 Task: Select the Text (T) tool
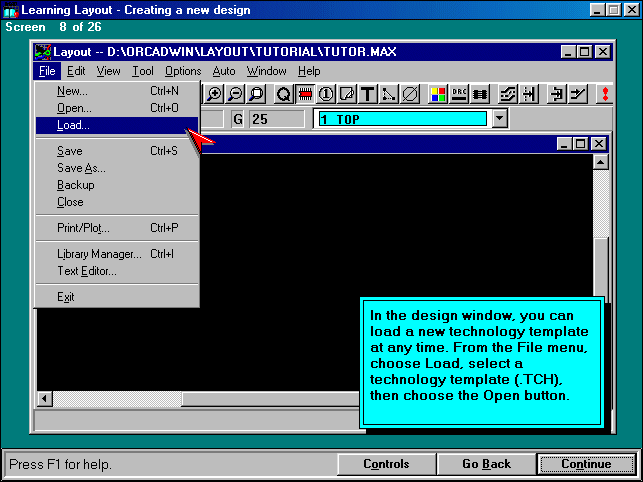(x=368, y=94)
